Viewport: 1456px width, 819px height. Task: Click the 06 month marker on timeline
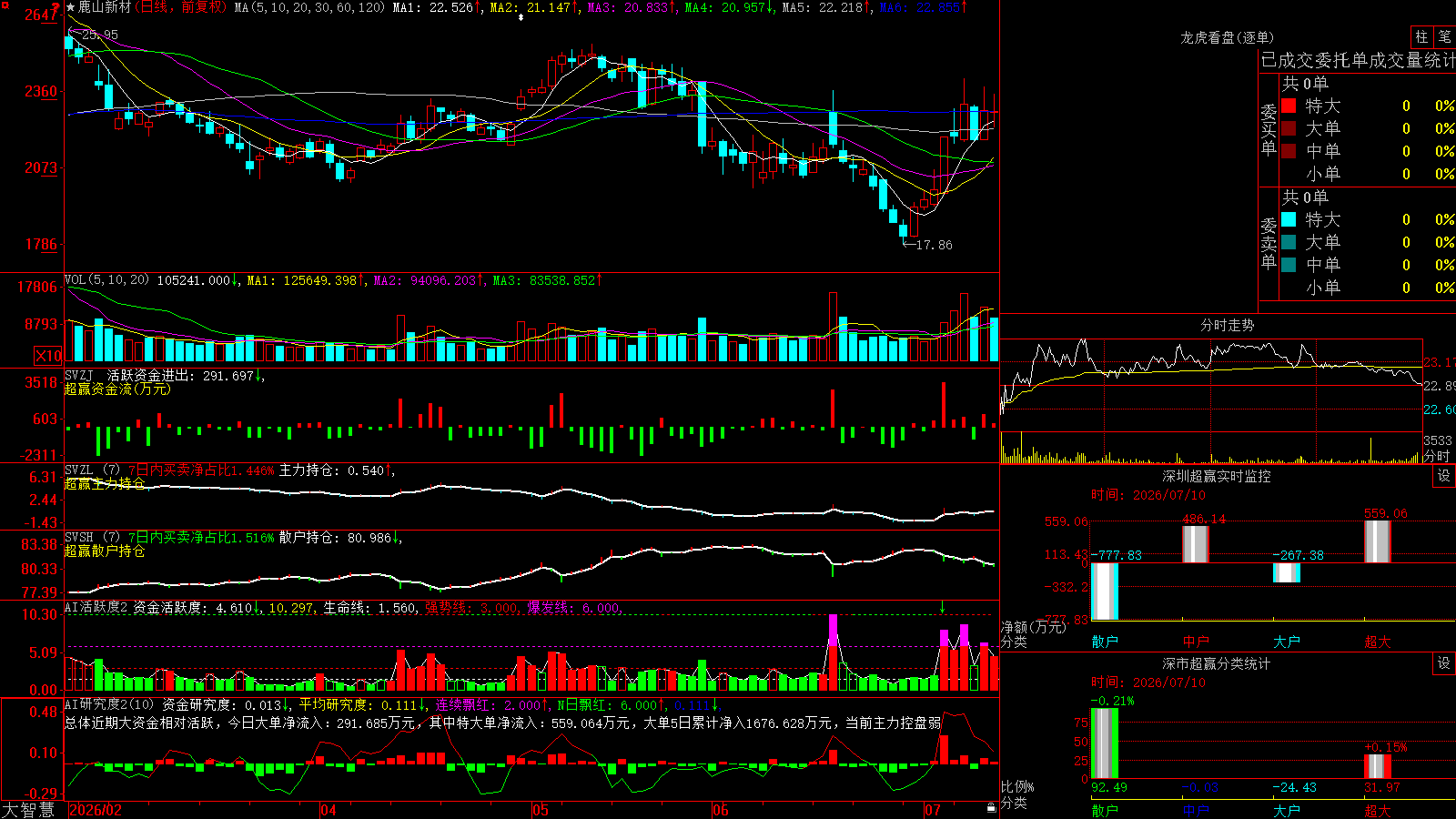tap(721, 810)
